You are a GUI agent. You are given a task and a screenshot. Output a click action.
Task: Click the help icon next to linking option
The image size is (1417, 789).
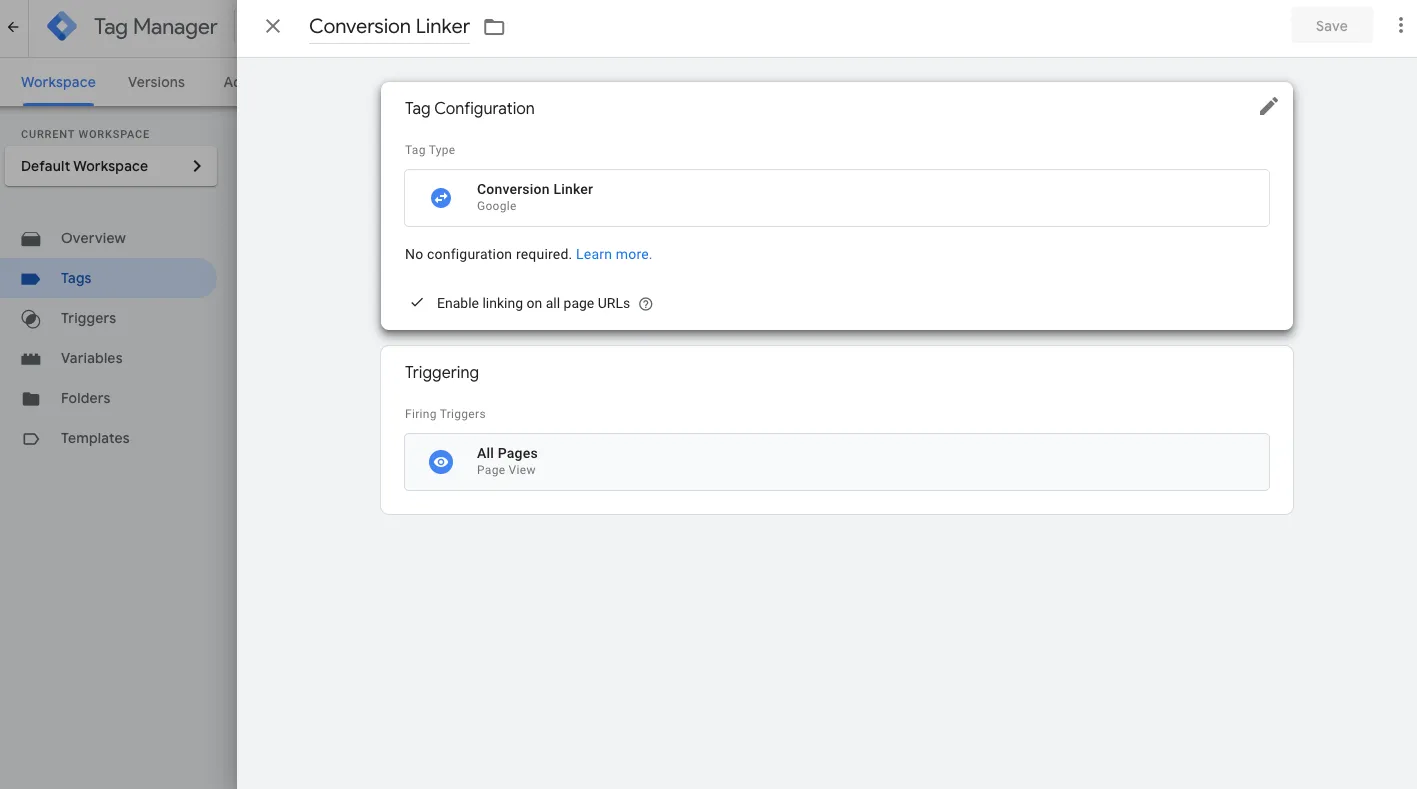[645, 303]
